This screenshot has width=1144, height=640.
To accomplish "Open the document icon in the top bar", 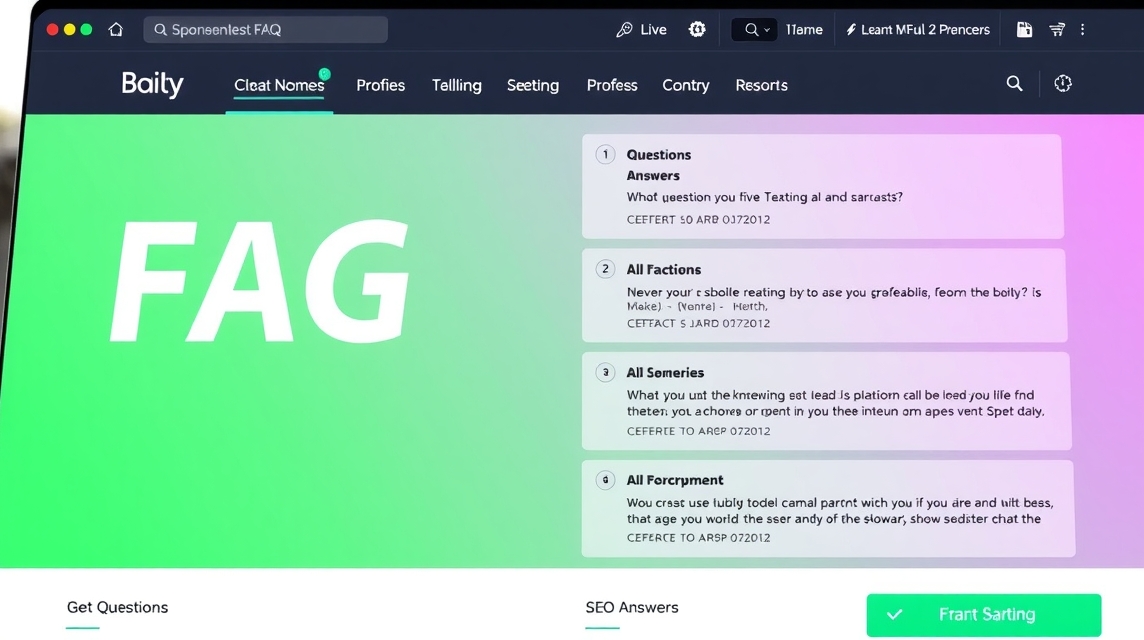I will tap(1024, 30).
